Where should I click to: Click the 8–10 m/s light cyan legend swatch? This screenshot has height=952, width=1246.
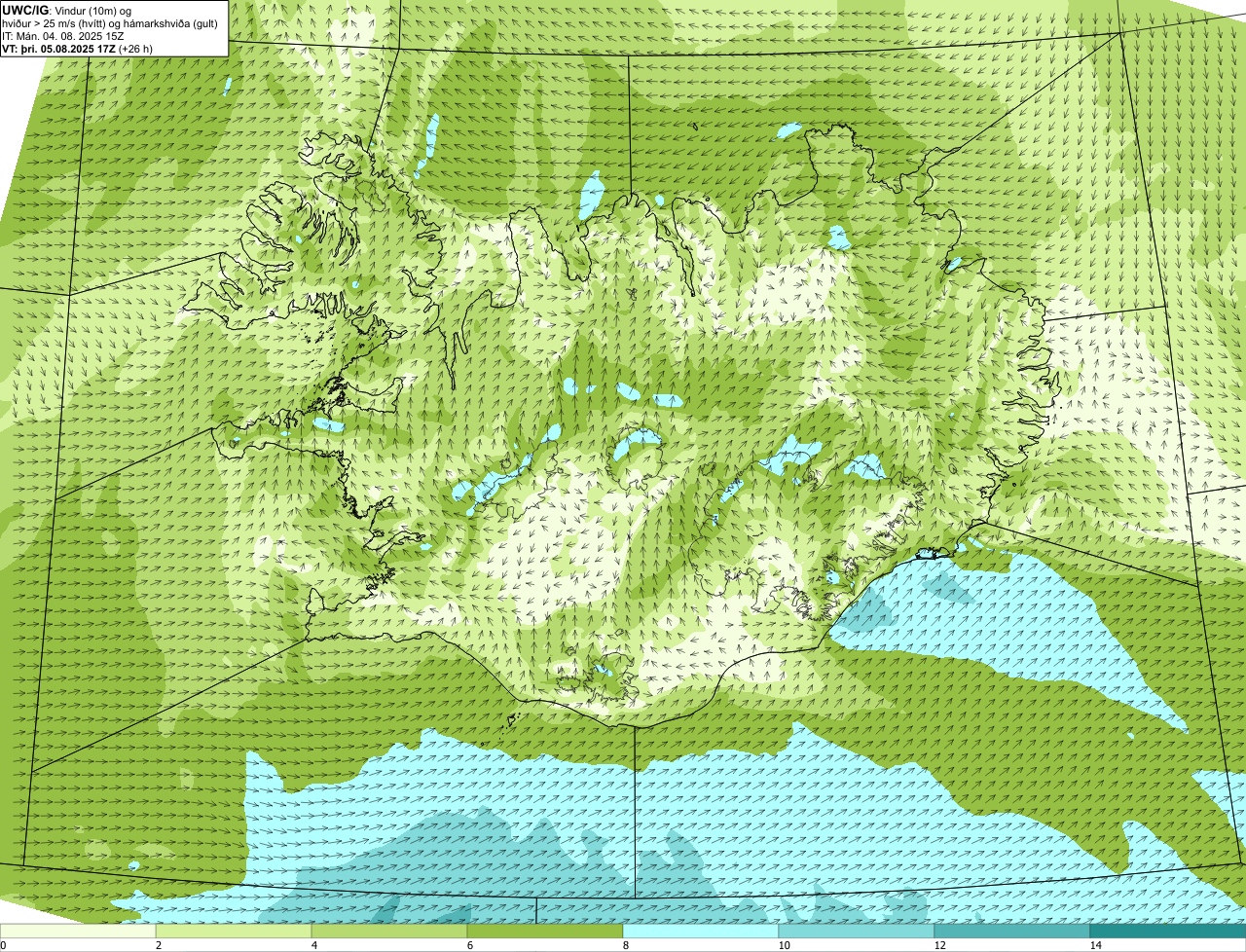coord(701,931)
